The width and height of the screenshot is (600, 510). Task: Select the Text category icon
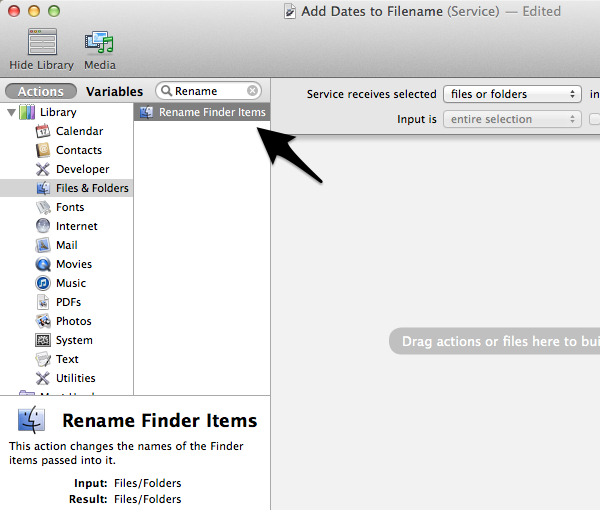(43, 359)
